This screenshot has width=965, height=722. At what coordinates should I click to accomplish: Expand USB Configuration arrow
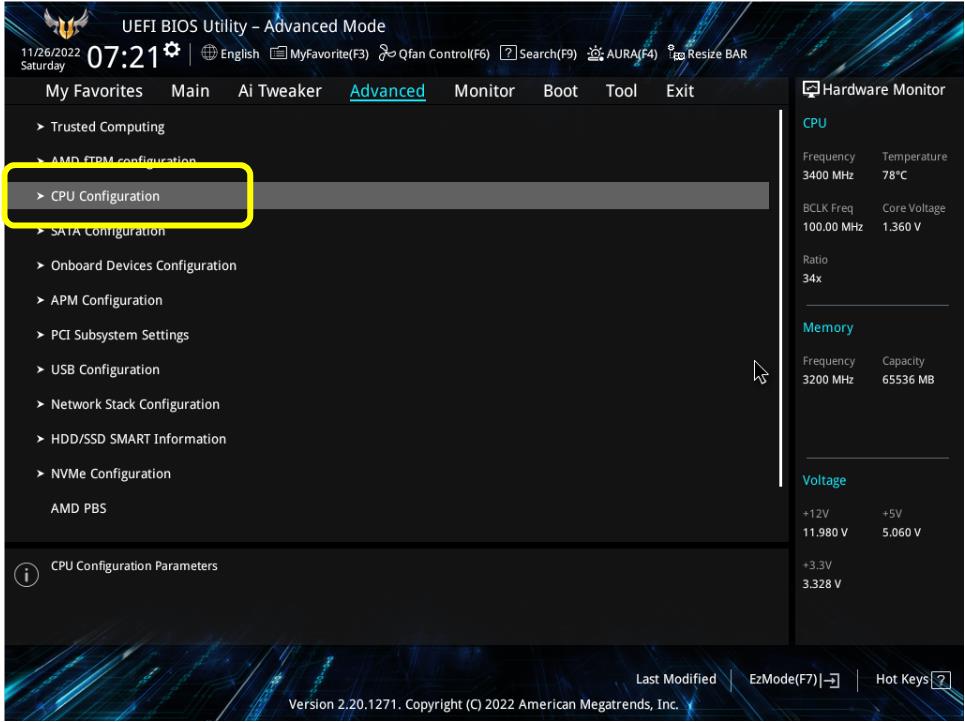coord(40,370)
